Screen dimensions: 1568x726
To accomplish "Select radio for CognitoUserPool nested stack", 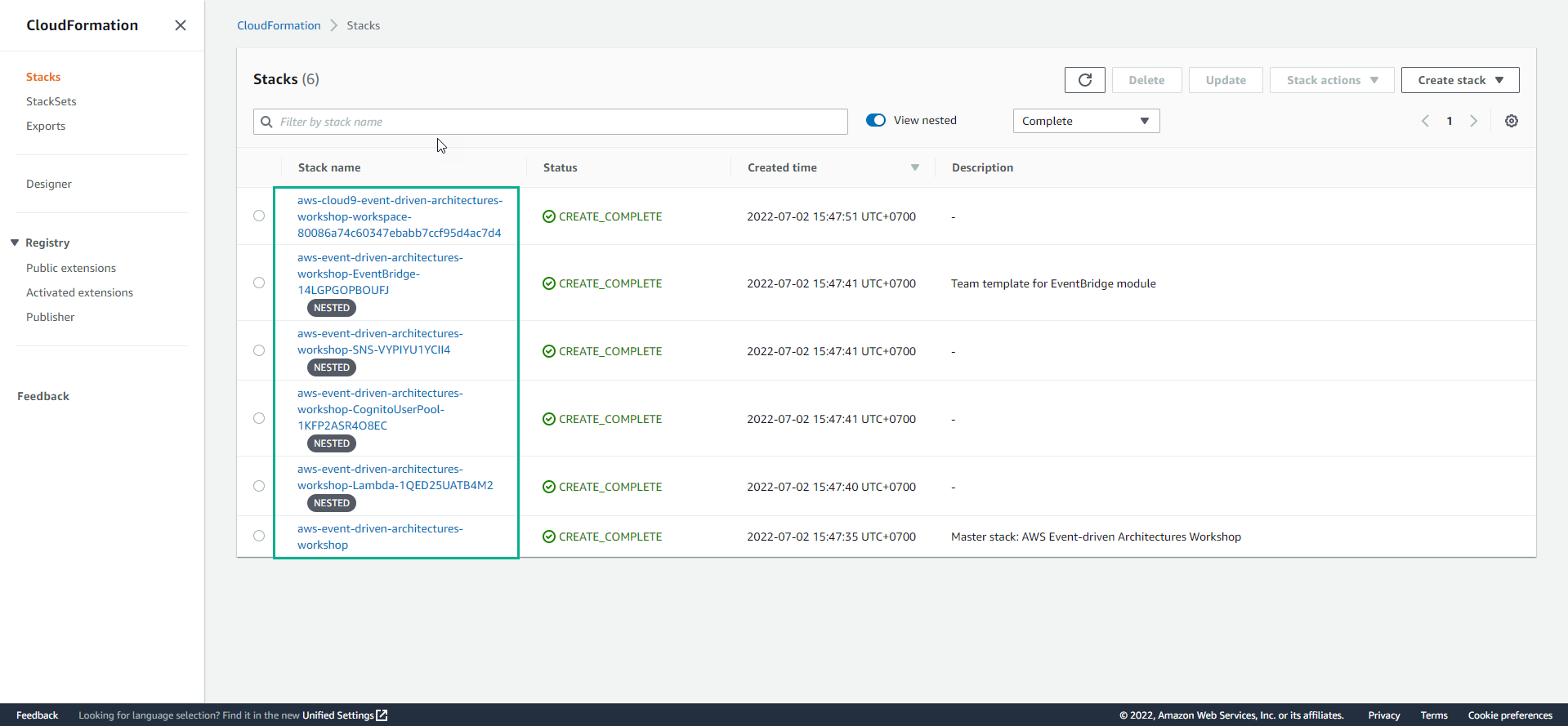I will coord(259,418).
